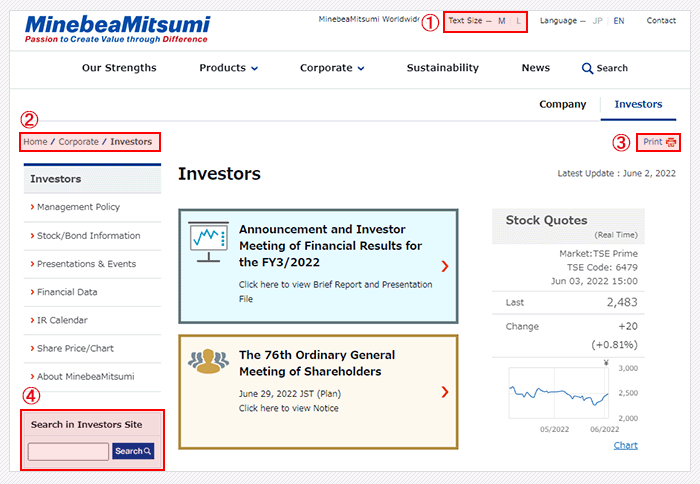Screen dimensions: 700x484
Task: Click the Change value +20
Action: 628,326
